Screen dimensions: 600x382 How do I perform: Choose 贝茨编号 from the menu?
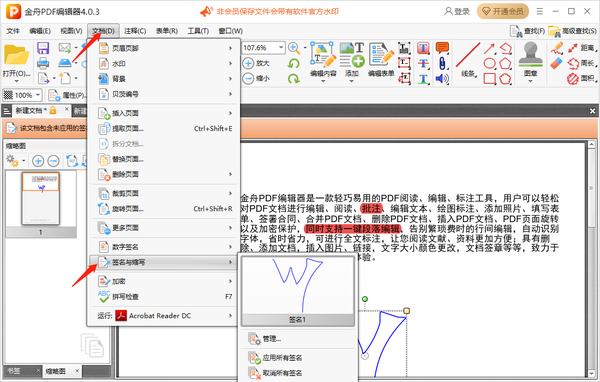click(164, 94)
